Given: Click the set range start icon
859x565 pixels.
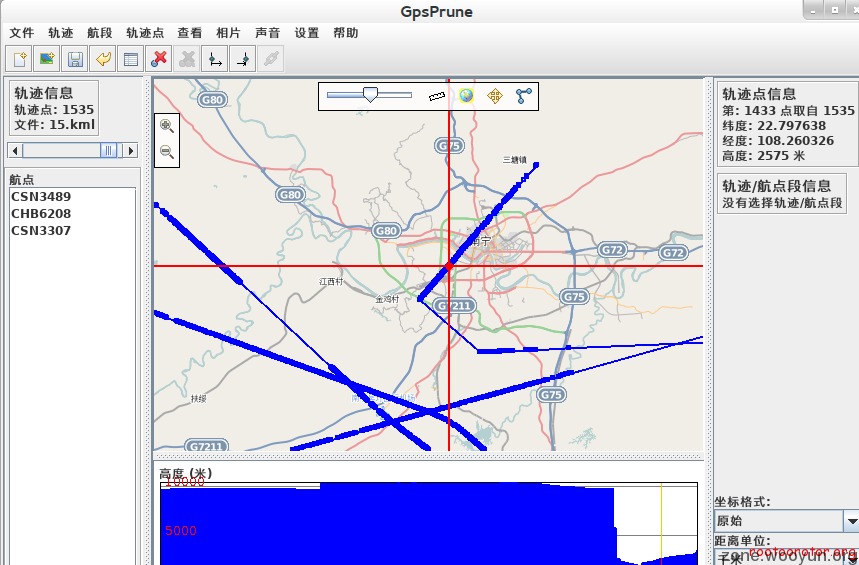Looking at the screenshot, I should coord(215,59).
